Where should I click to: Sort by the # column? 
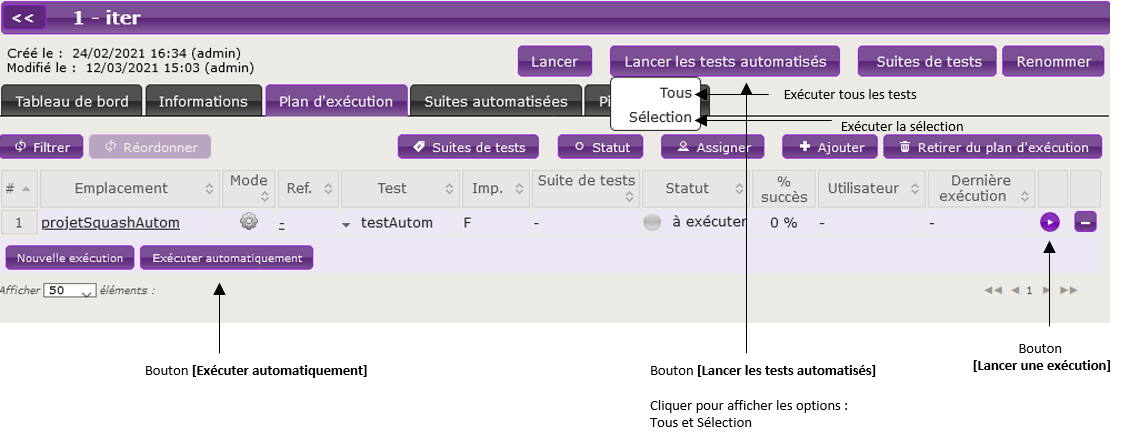(19, 189)
